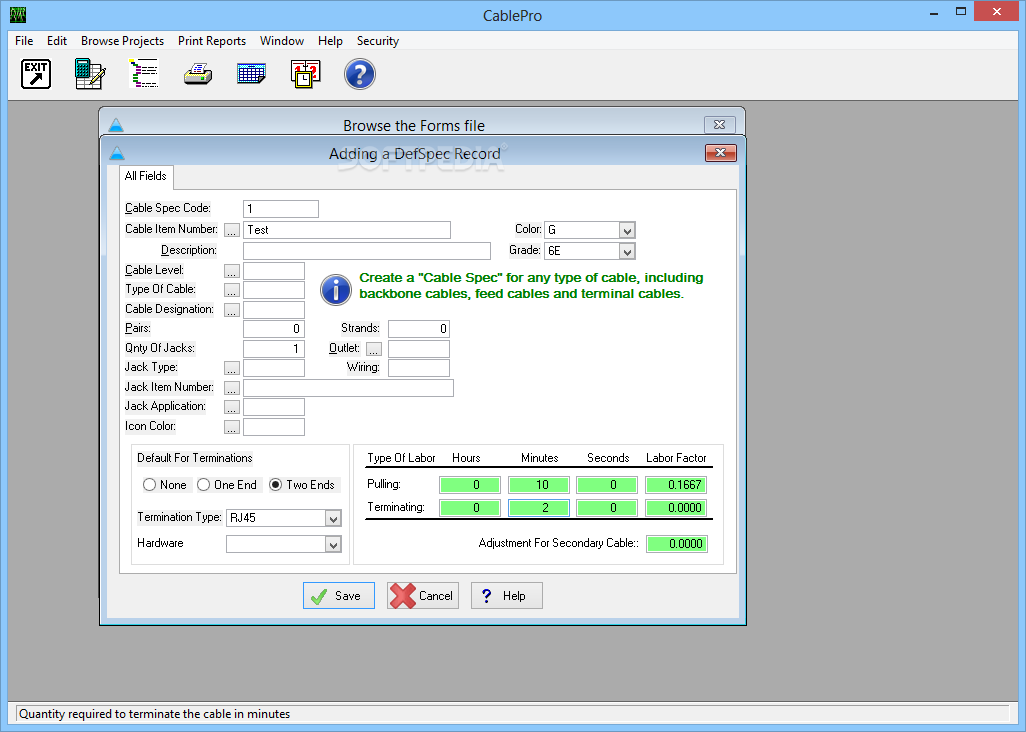
Task: Click the Terminating Labor Factor field
Action: (x=677, y=508)
